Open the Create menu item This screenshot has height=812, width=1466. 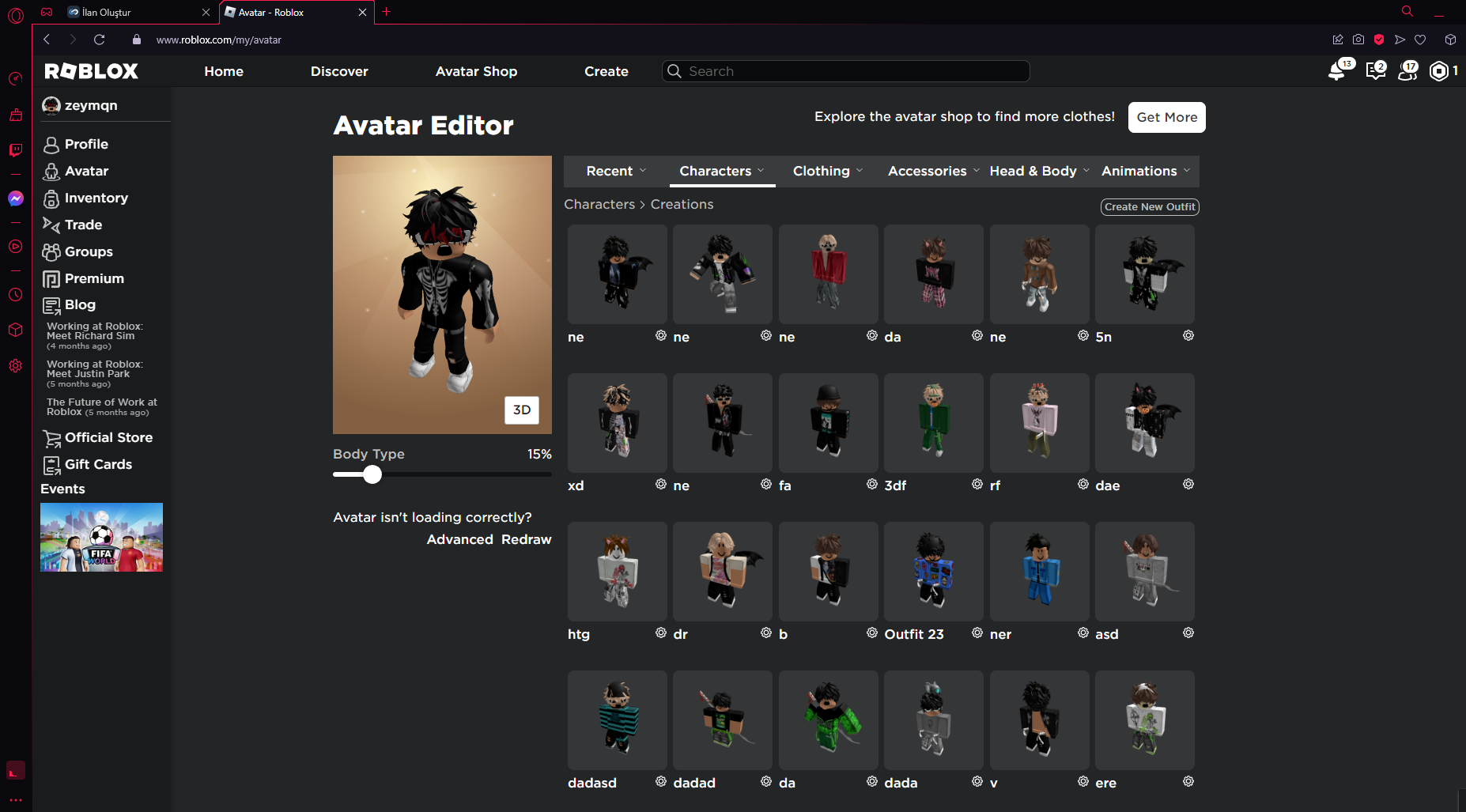(x=606, y=71)
